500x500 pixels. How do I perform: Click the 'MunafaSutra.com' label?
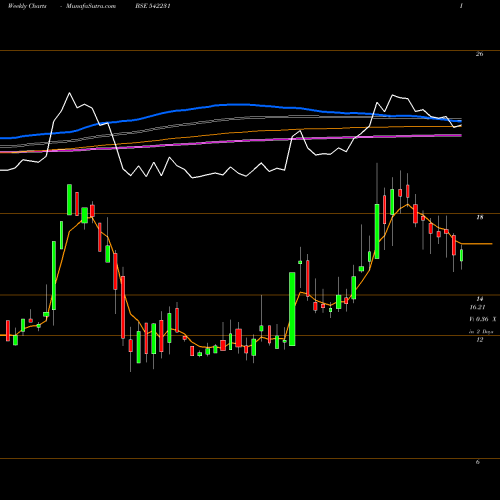(91, 6)
